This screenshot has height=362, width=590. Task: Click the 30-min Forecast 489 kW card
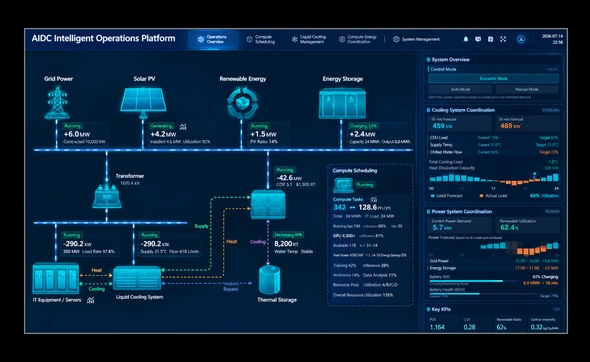click(x=529, y=123)
